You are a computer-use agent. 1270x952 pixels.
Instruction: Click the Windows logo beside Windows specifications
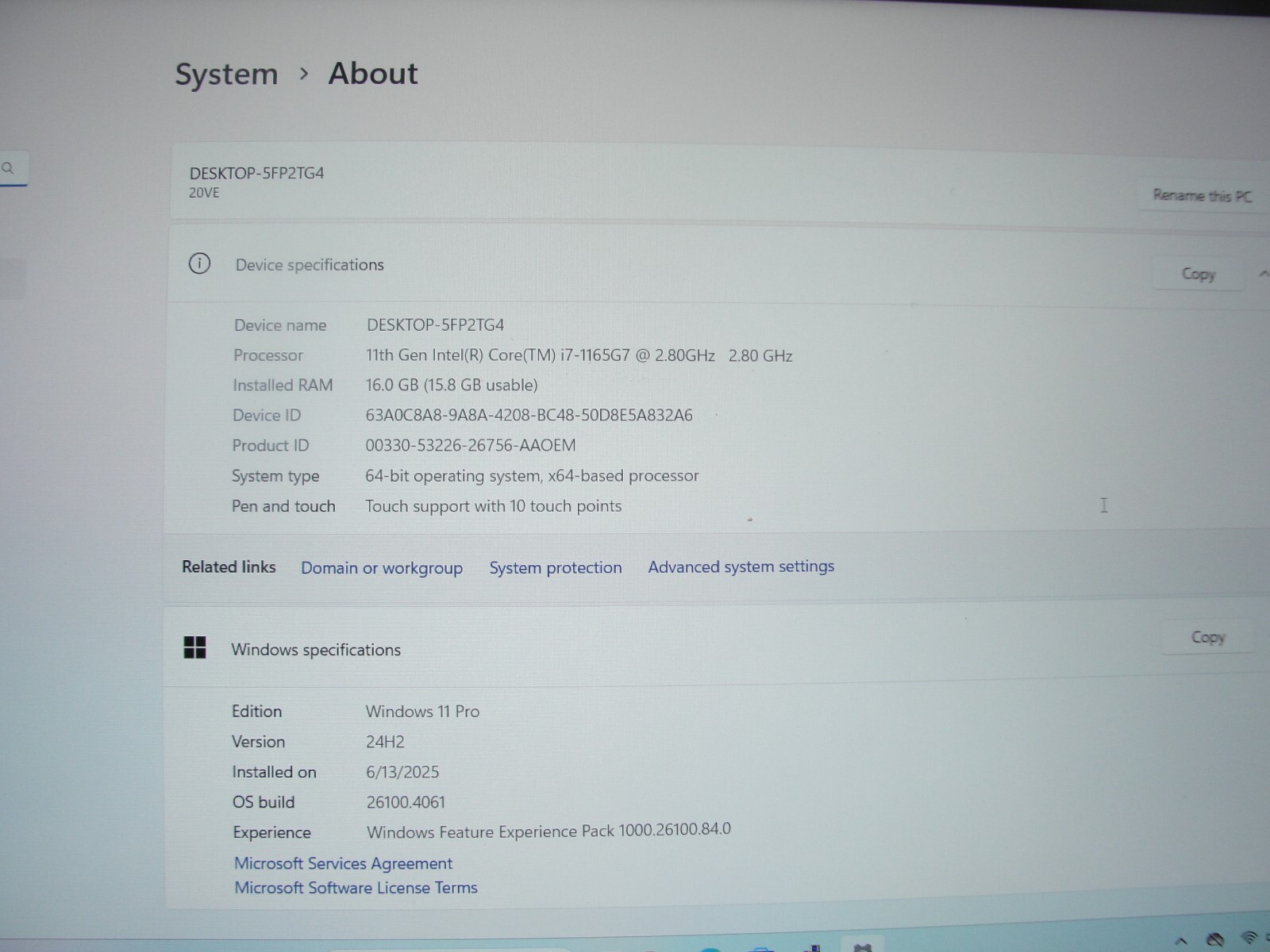click(x=194, y=647)
